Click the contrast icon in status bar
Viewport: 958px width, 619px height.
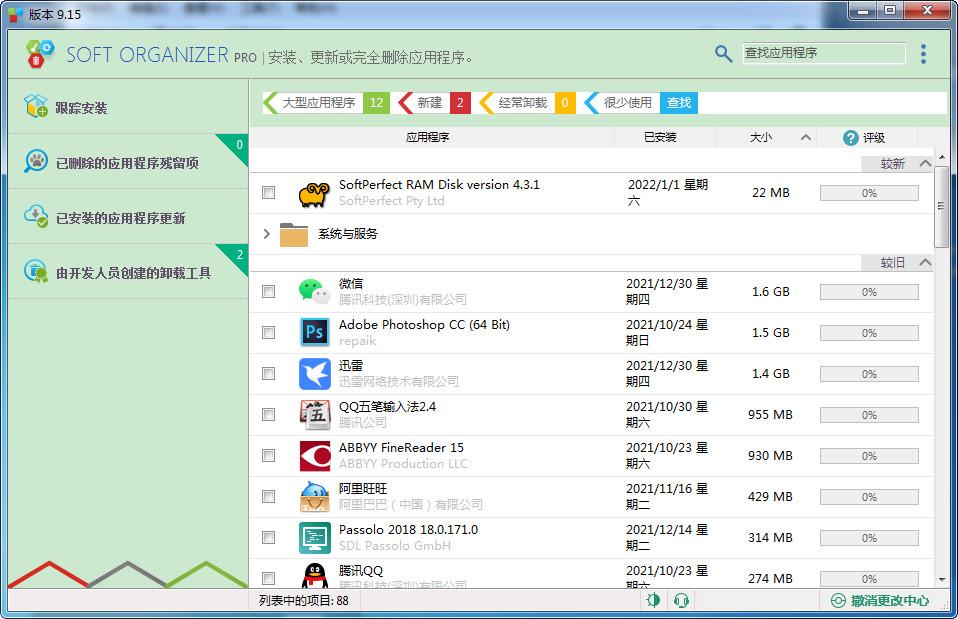coord(653,601)
